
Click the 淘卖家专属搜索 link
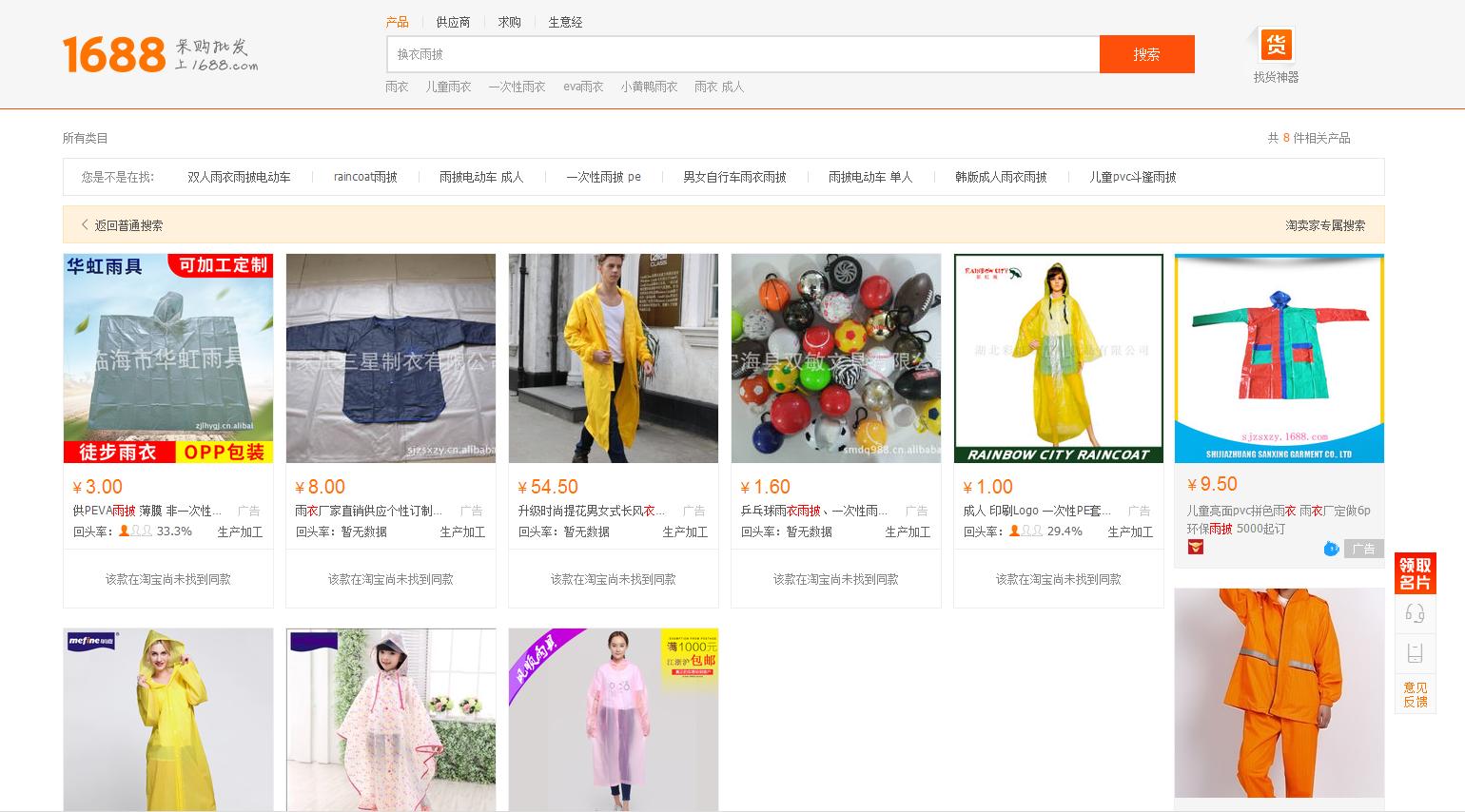1324,225
